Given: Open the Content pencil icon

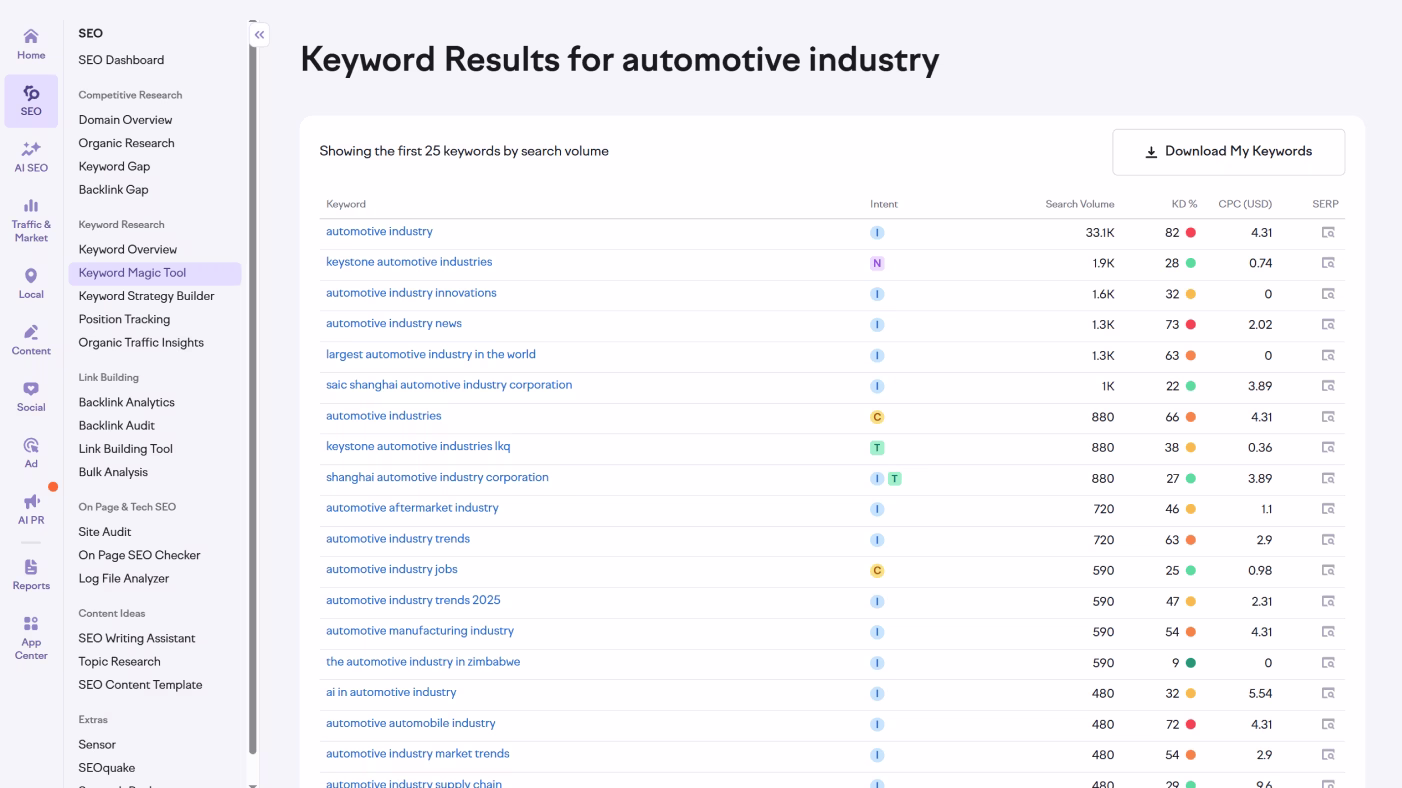Looking at the screenshot, I should tap(31, 333).
